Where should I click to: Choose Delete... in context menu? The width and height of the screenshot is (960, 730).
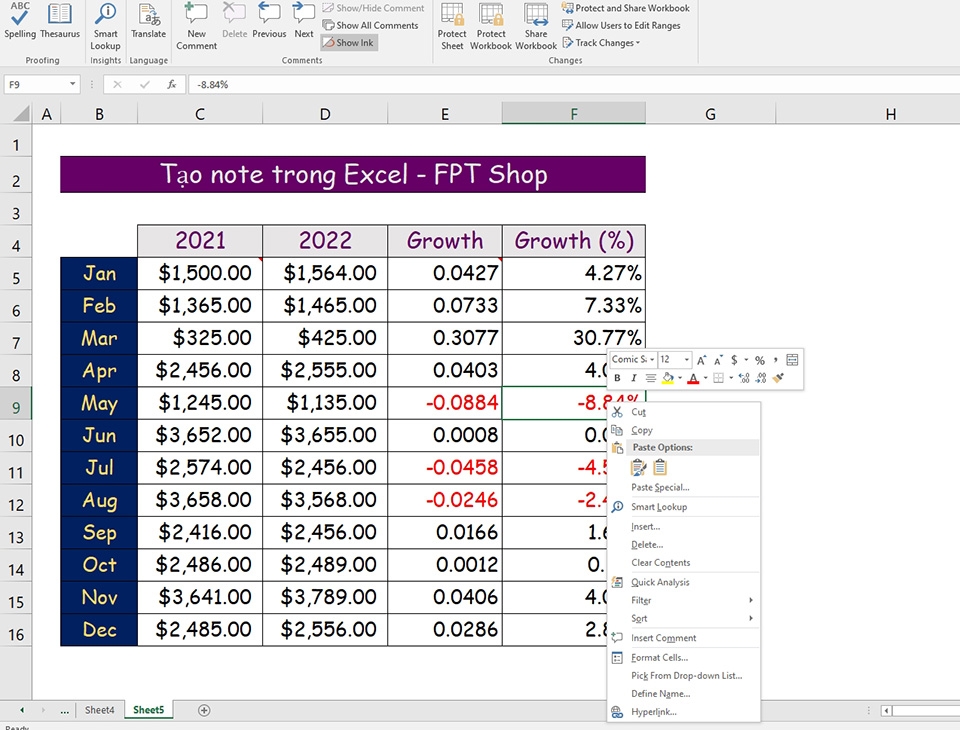[x=684, y=544]
